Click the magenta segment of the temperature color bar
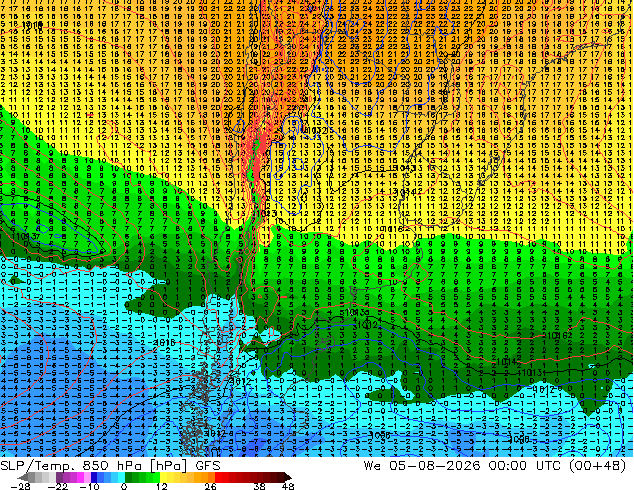The height and width of the screenshot is (490, 634). (80, 477)
